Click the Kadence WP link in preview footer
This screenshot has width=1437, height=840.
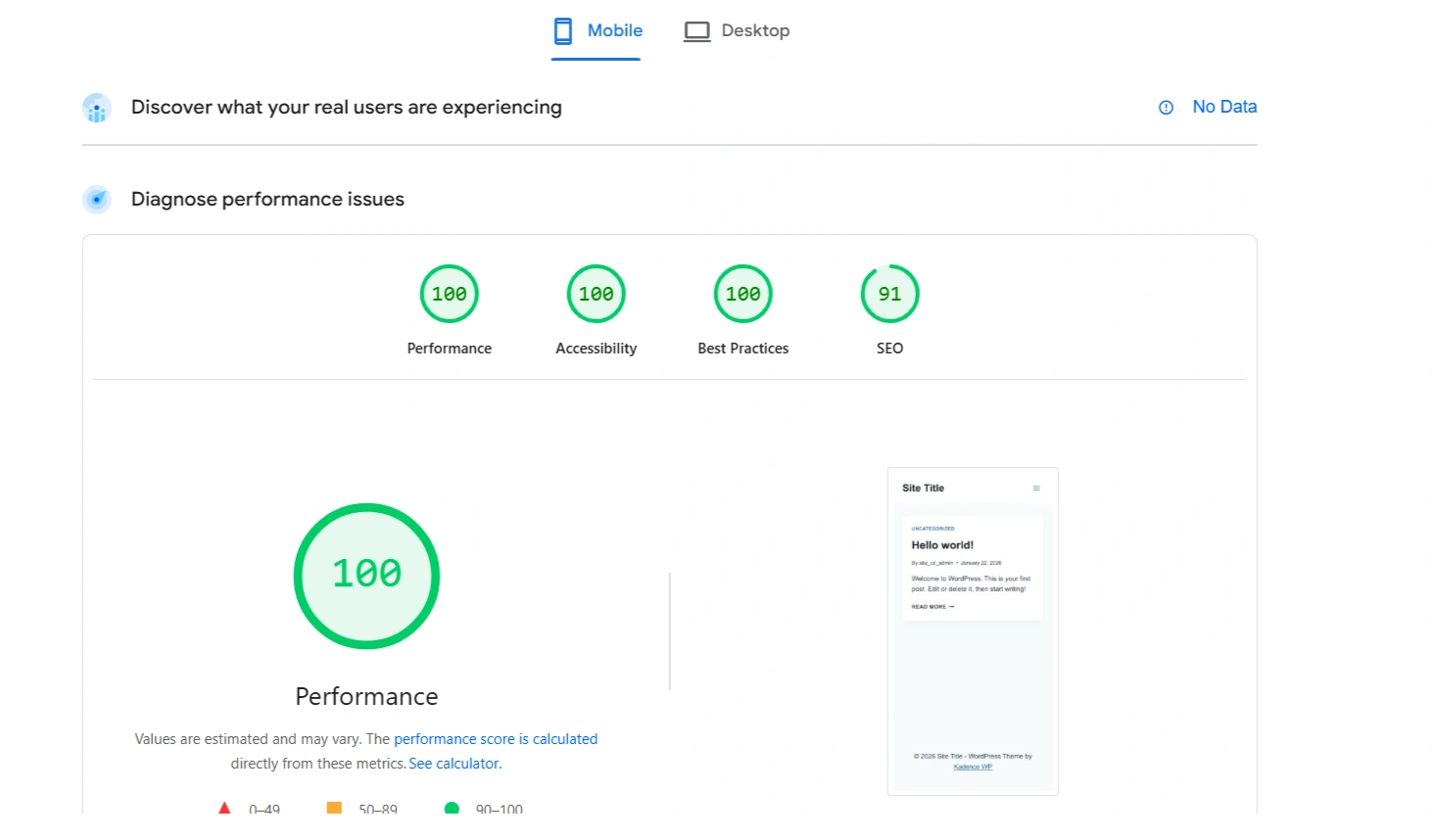973,767
